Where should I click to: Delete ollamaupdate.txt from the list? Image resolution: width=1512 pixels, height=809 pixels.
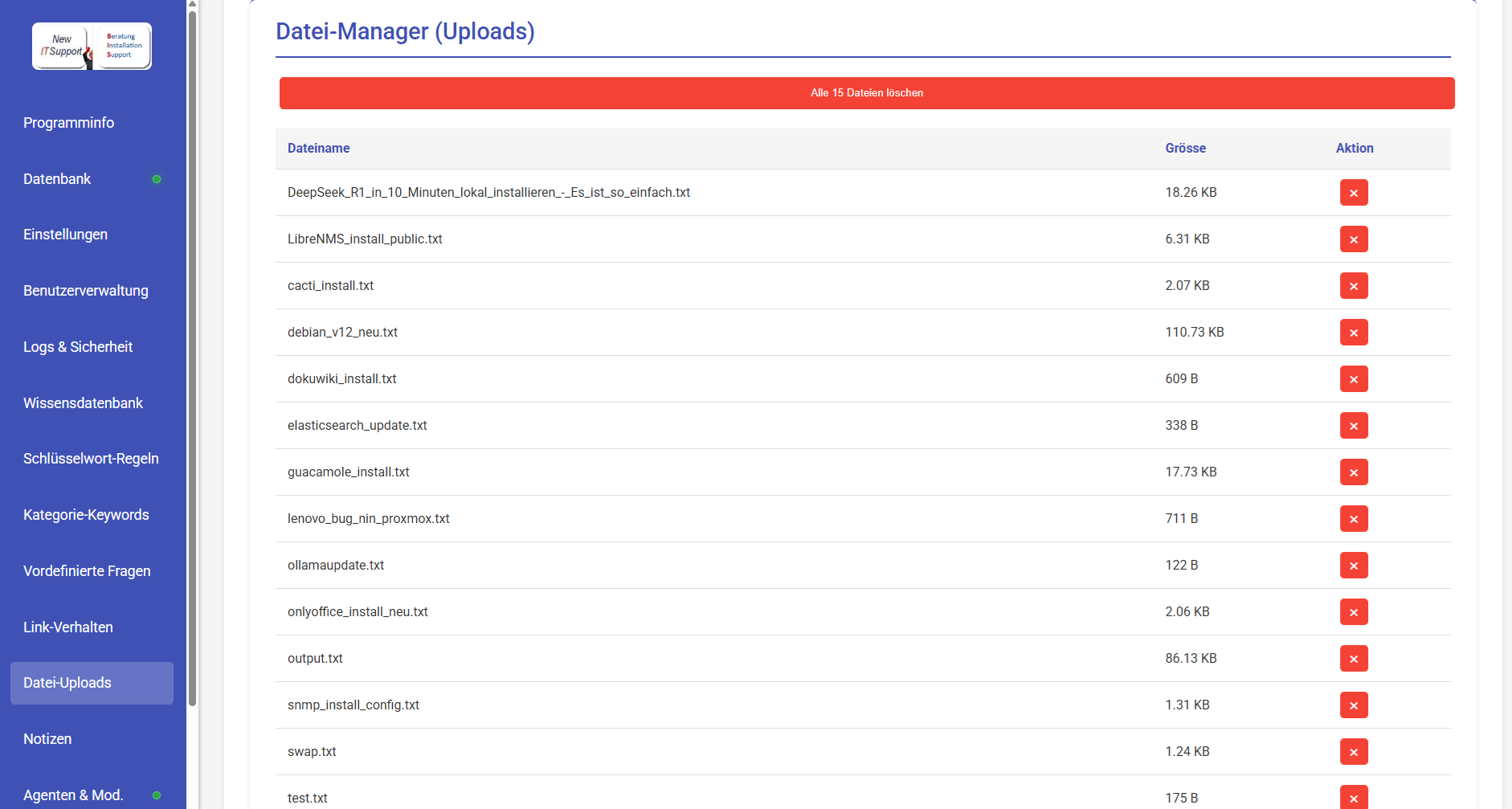click(1353, 566)
